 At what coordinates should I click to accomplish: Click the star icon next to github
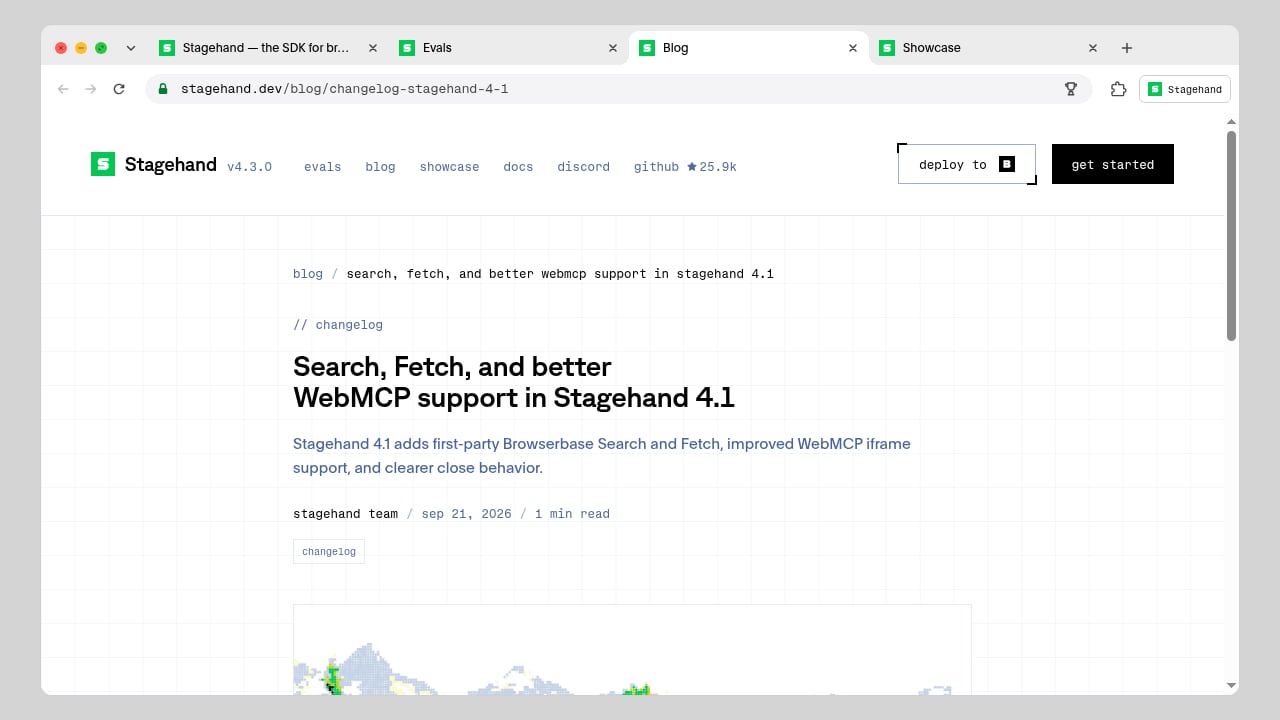[x=692, y=167]
